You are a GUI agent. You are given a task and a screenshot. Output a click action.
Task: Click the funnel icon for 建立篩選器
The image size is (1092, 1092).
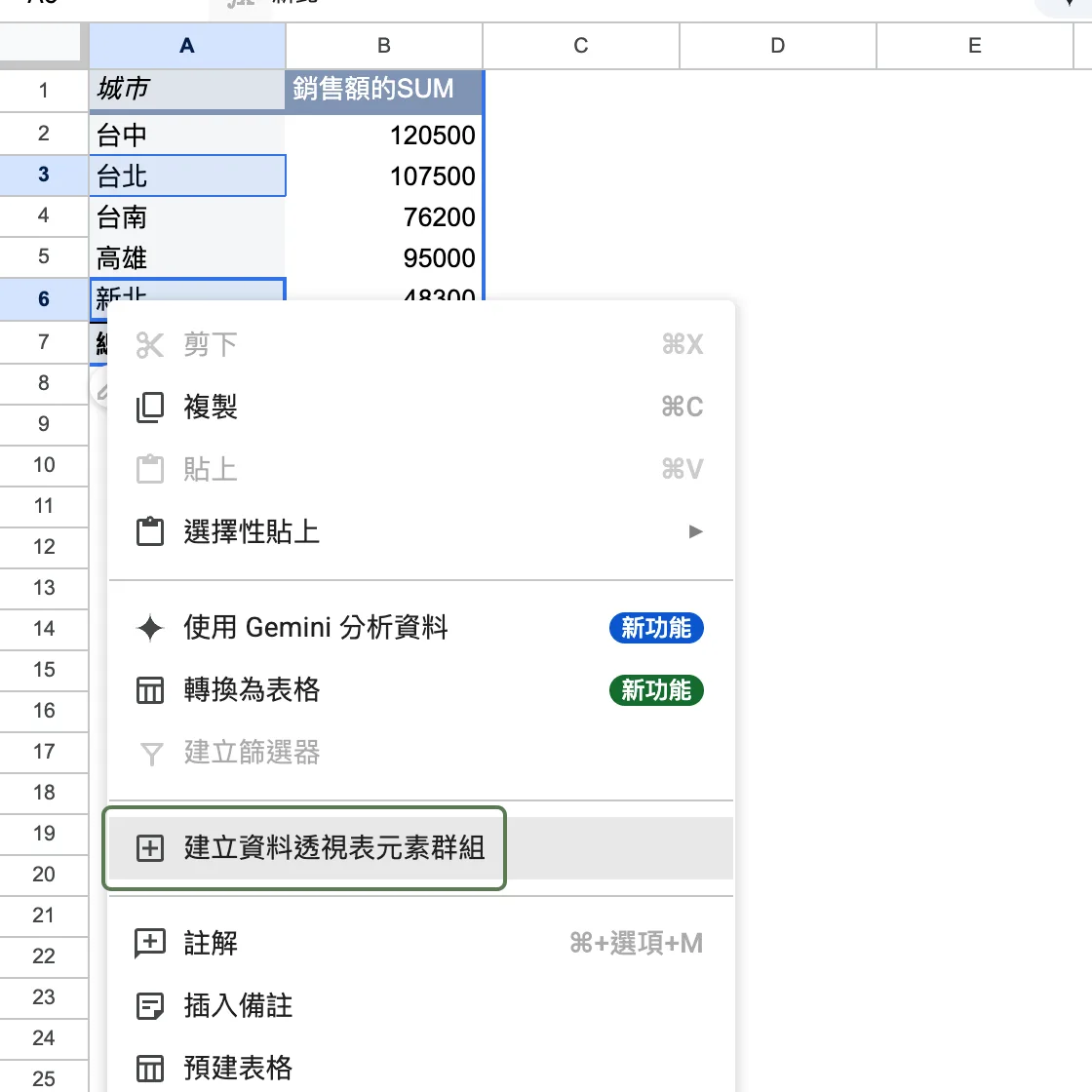coord(151,754)
